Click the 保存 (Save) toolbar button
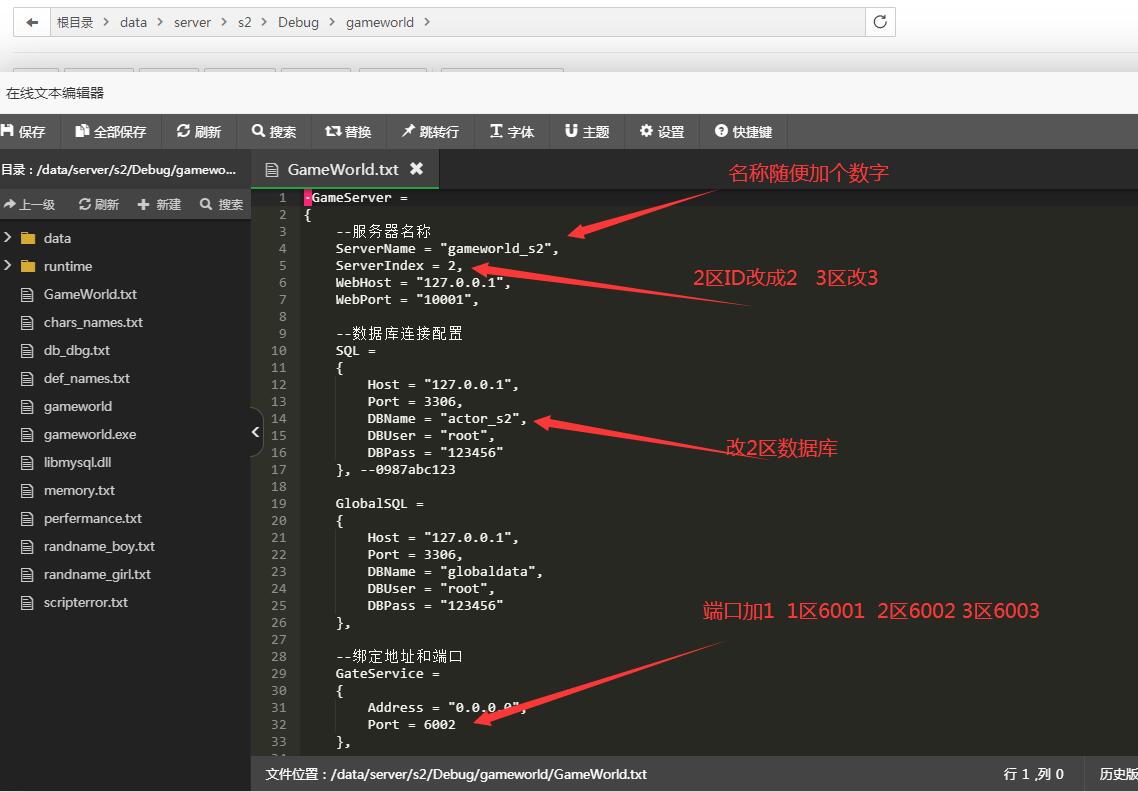The height and width of the screenshot is (792, 1138). 24,131
